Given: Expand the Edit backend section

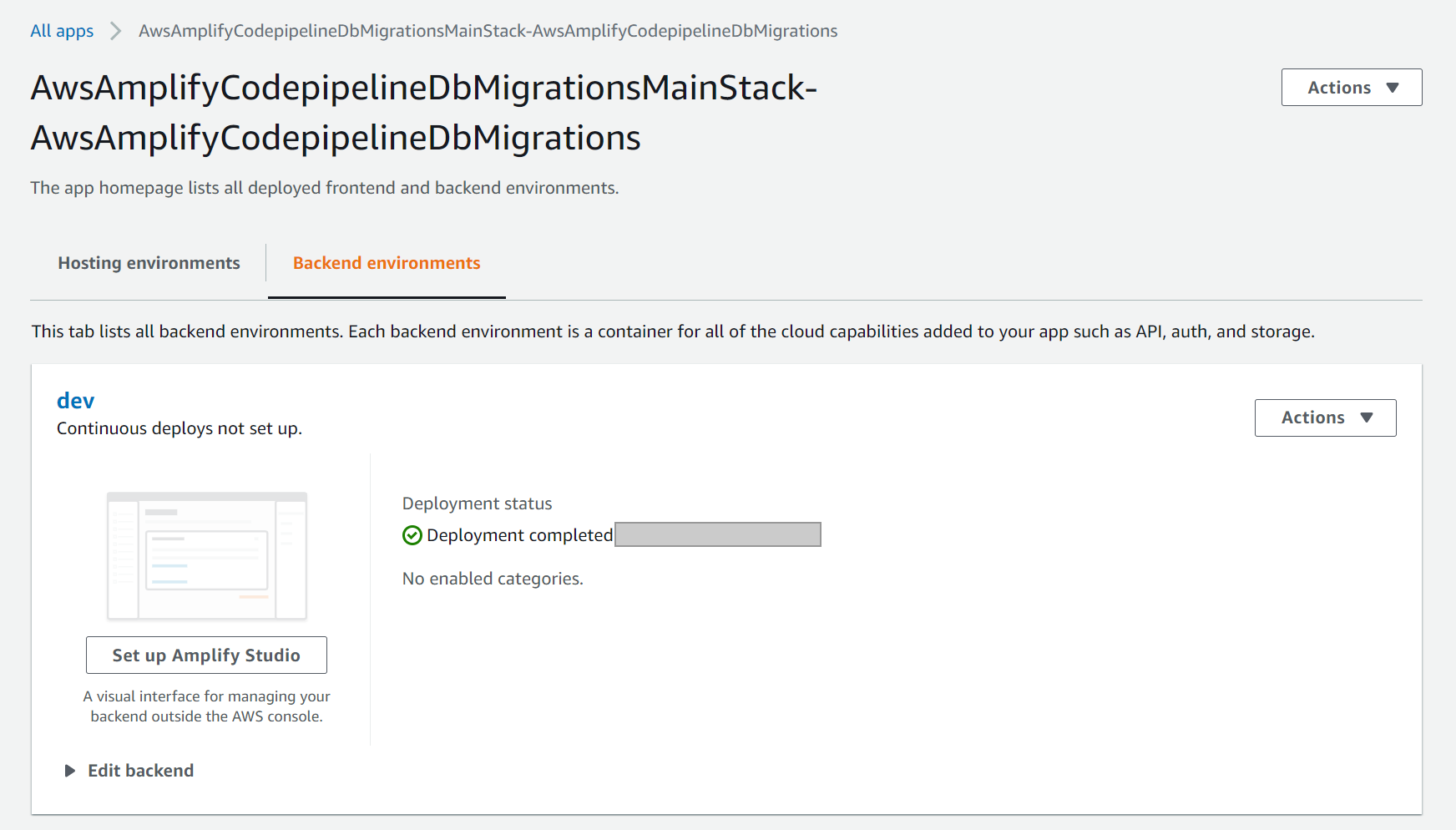Looking at the screenshot, I should pos(129,771).
